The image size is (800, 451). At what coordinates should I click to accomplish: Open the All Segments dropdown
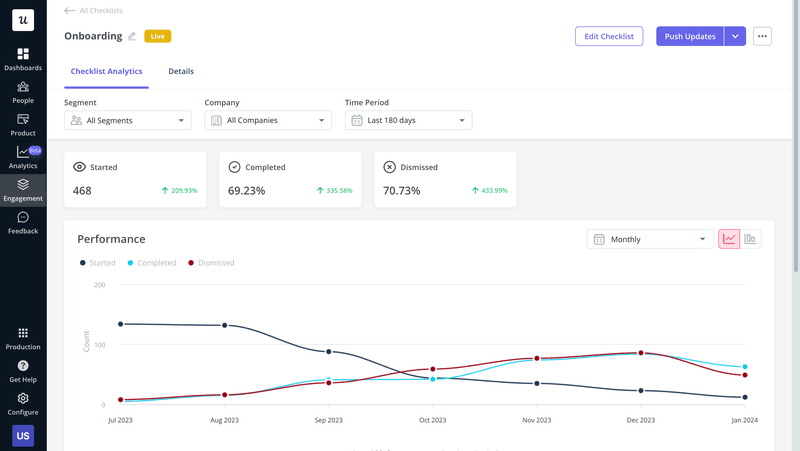[x=127, y=120]
